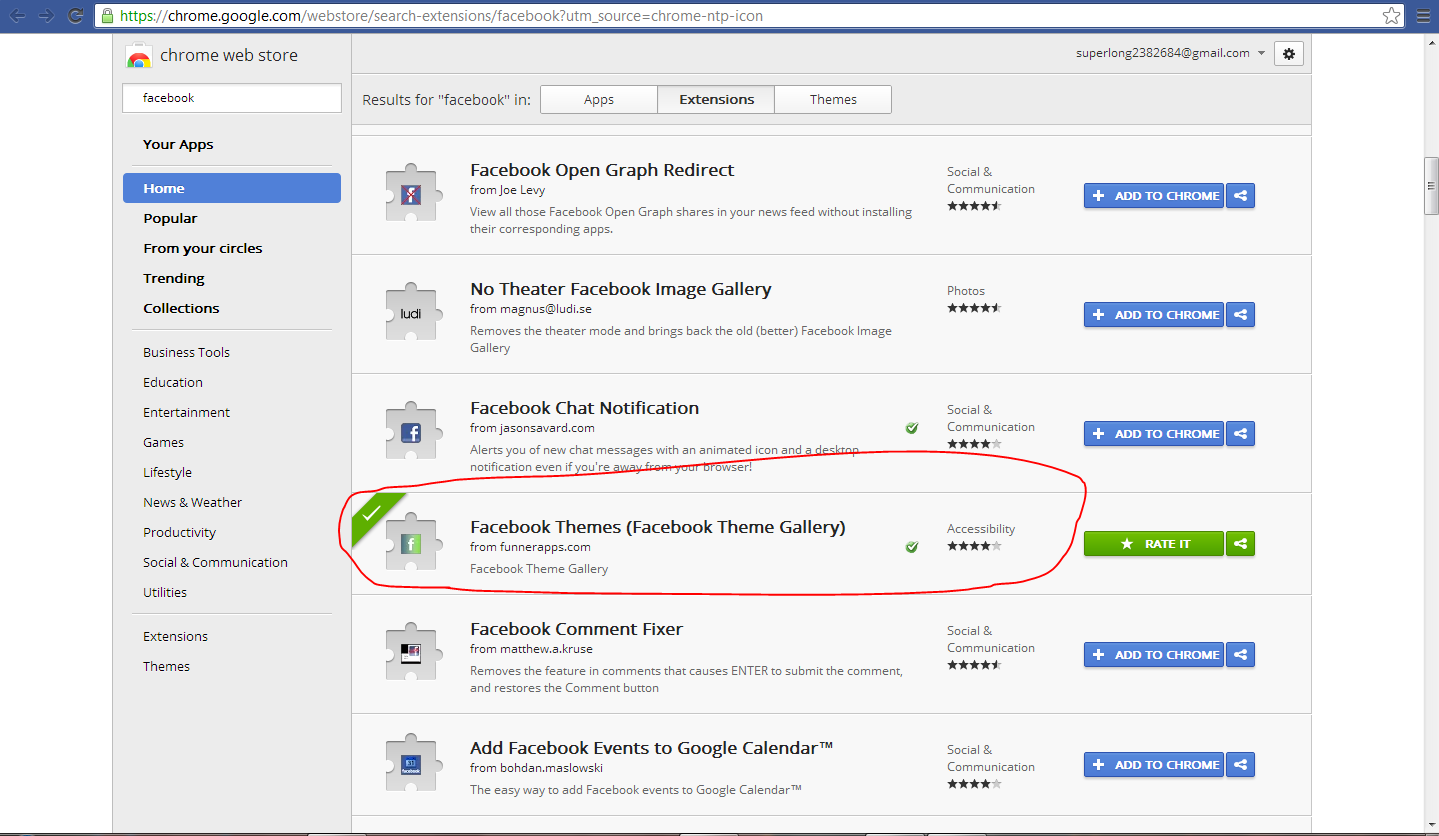Open Extensions link in sidebar bottom

[x=175, y=636]
